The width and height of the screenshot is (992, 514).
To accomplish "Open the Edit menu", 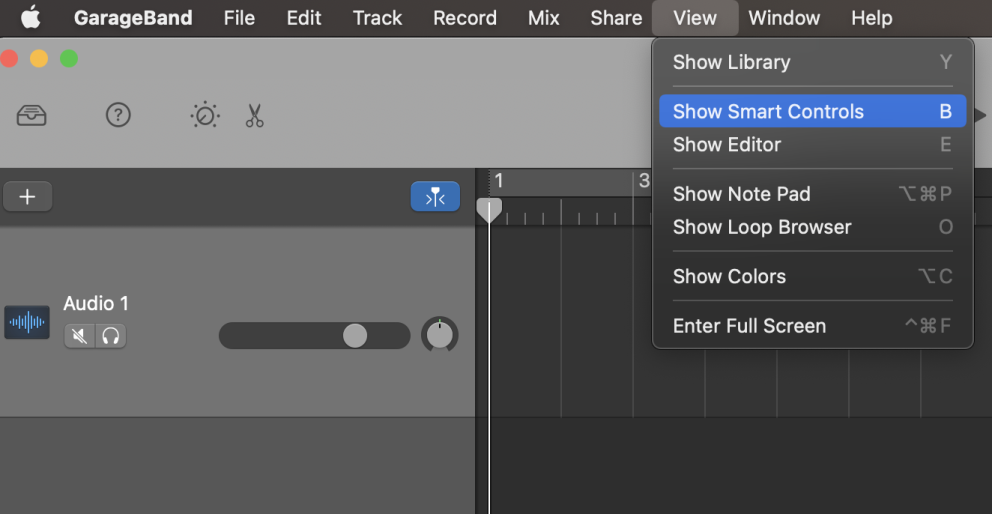I will point(304,18).
